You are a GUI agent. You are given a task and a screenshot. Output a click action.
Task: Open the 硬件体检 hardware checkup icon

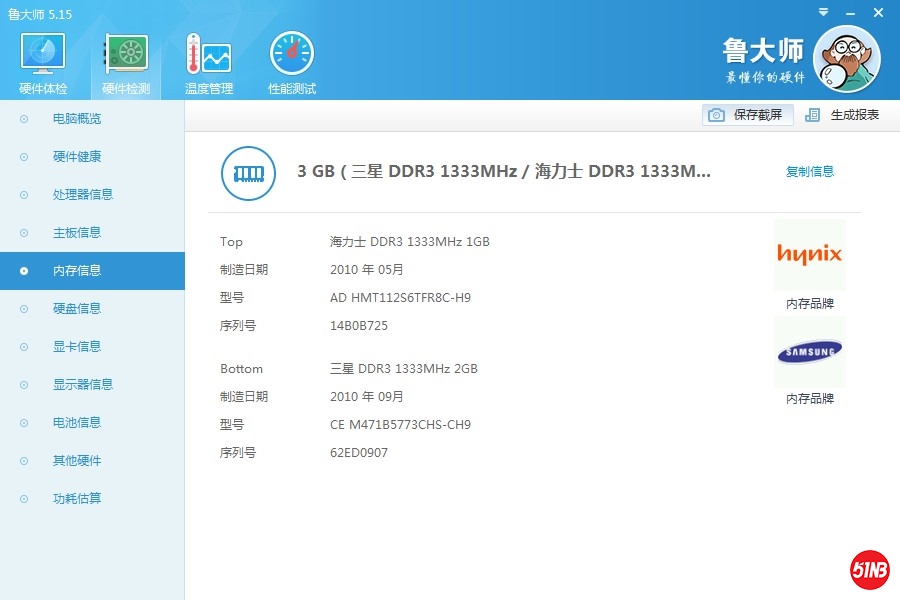pyautogui.click(x=43, y=55)
